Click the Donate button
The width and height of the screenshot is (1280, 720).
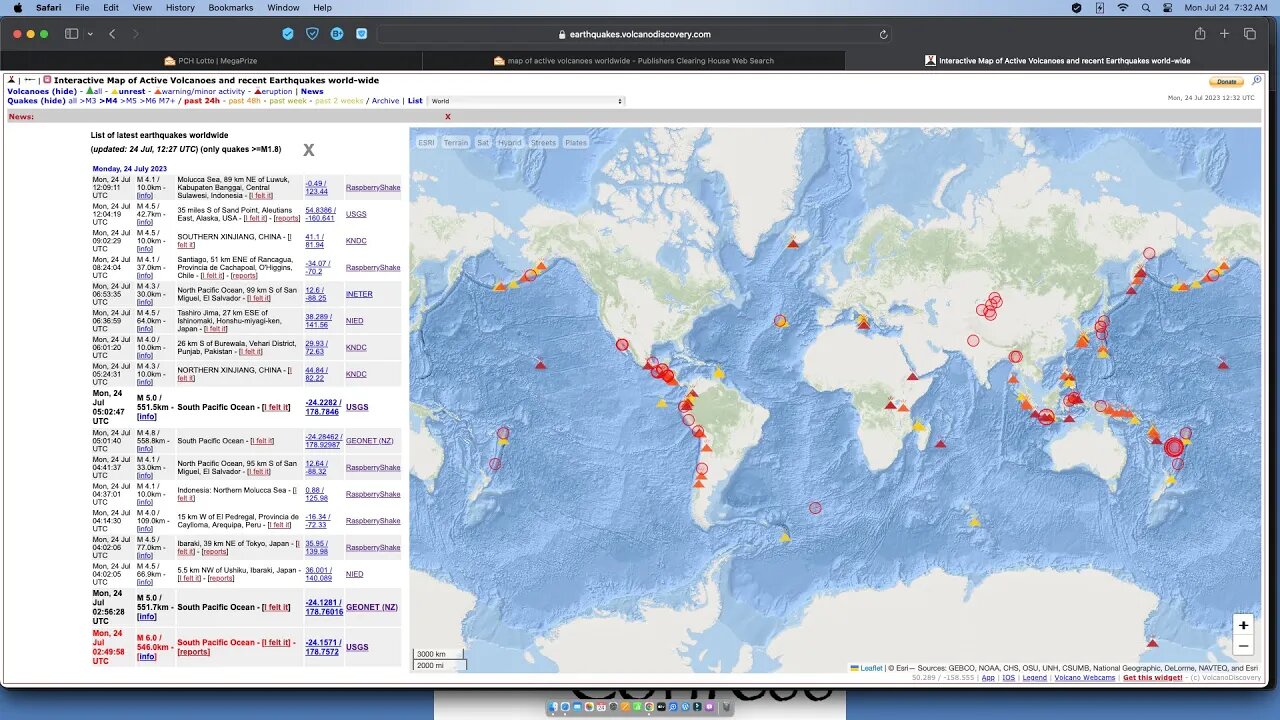click(1226, 82)
